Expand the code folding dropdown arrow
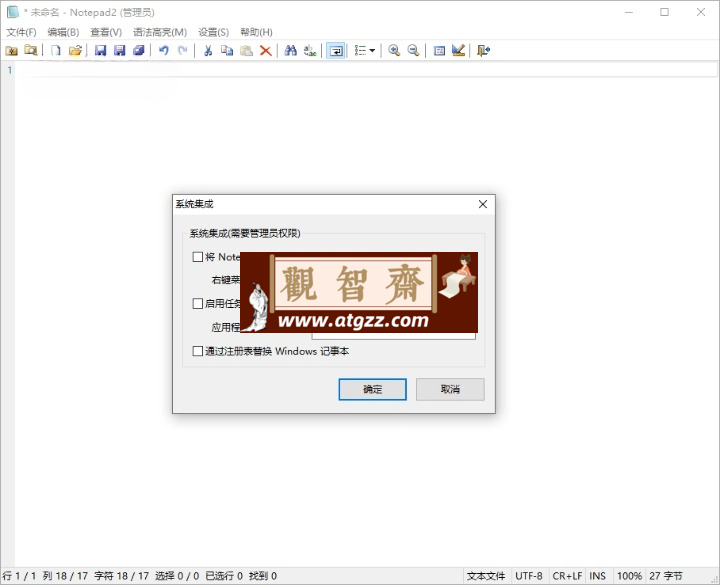 [x=372, y=51]
